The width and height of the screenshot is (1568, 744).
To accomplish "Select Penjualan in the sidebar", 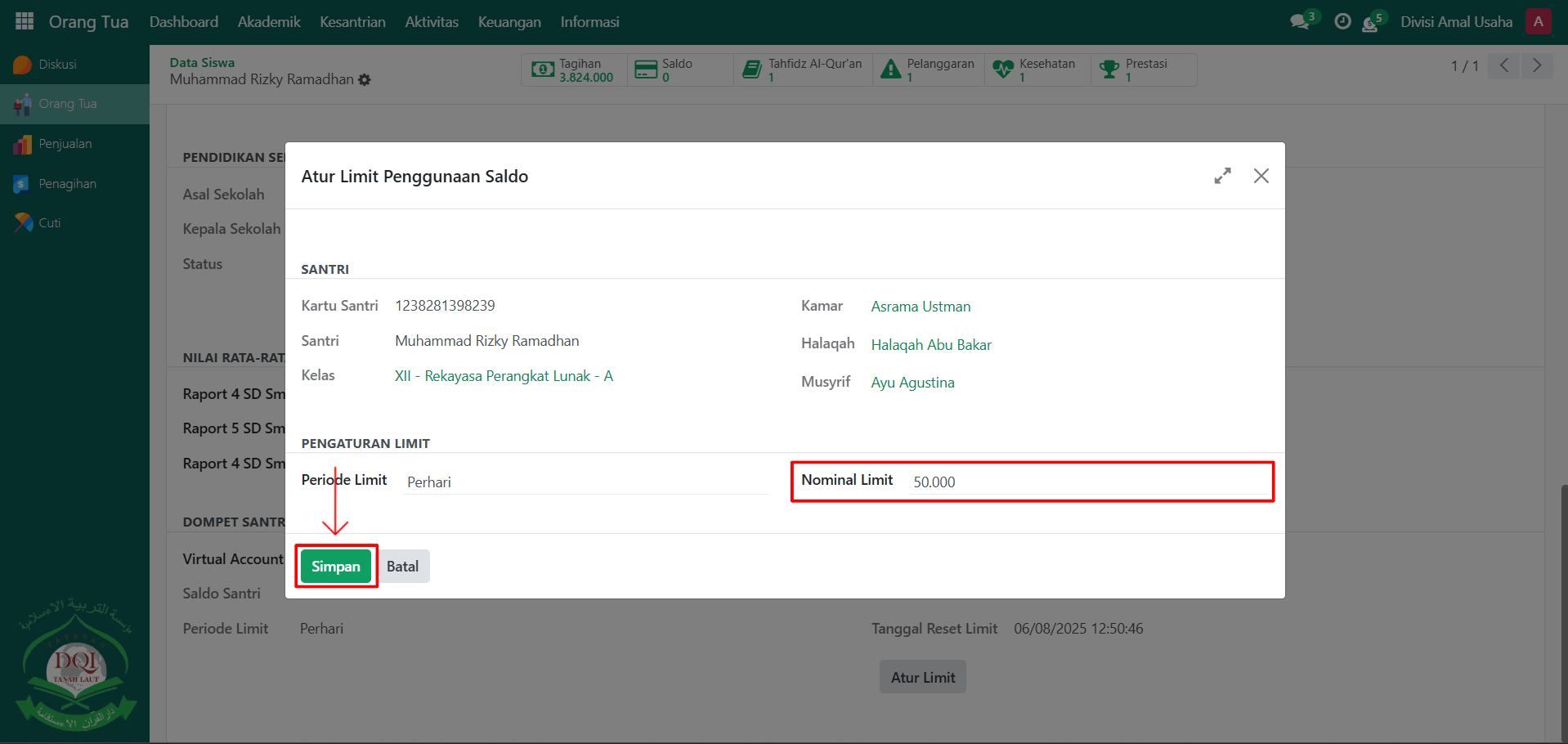I will point(65,144).
